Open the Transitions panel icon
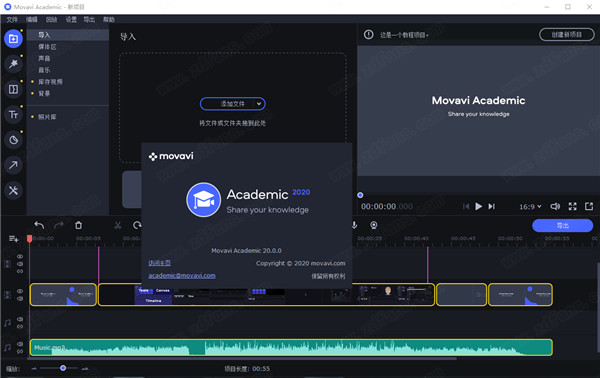600x378 pixels. pos(13,89)
